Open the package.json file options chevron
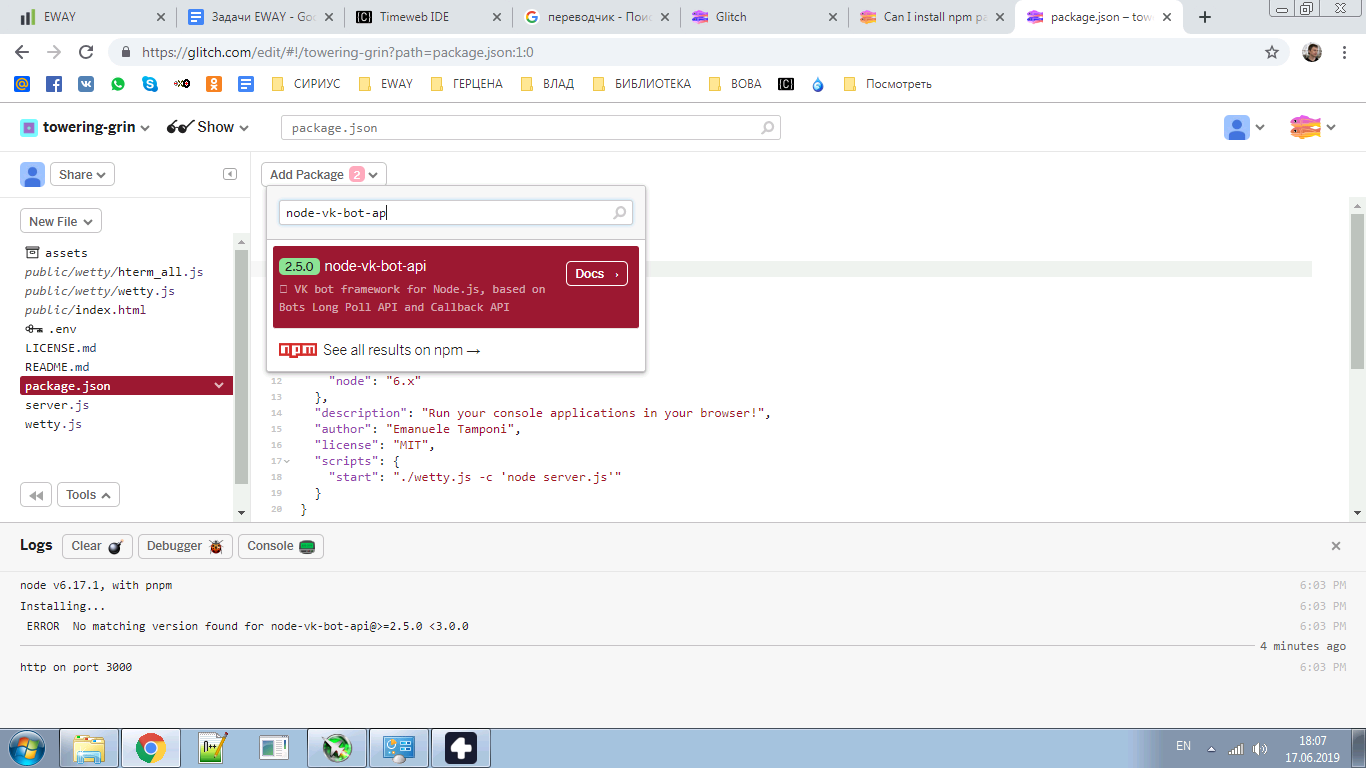1366x768 pixels. 219,386
